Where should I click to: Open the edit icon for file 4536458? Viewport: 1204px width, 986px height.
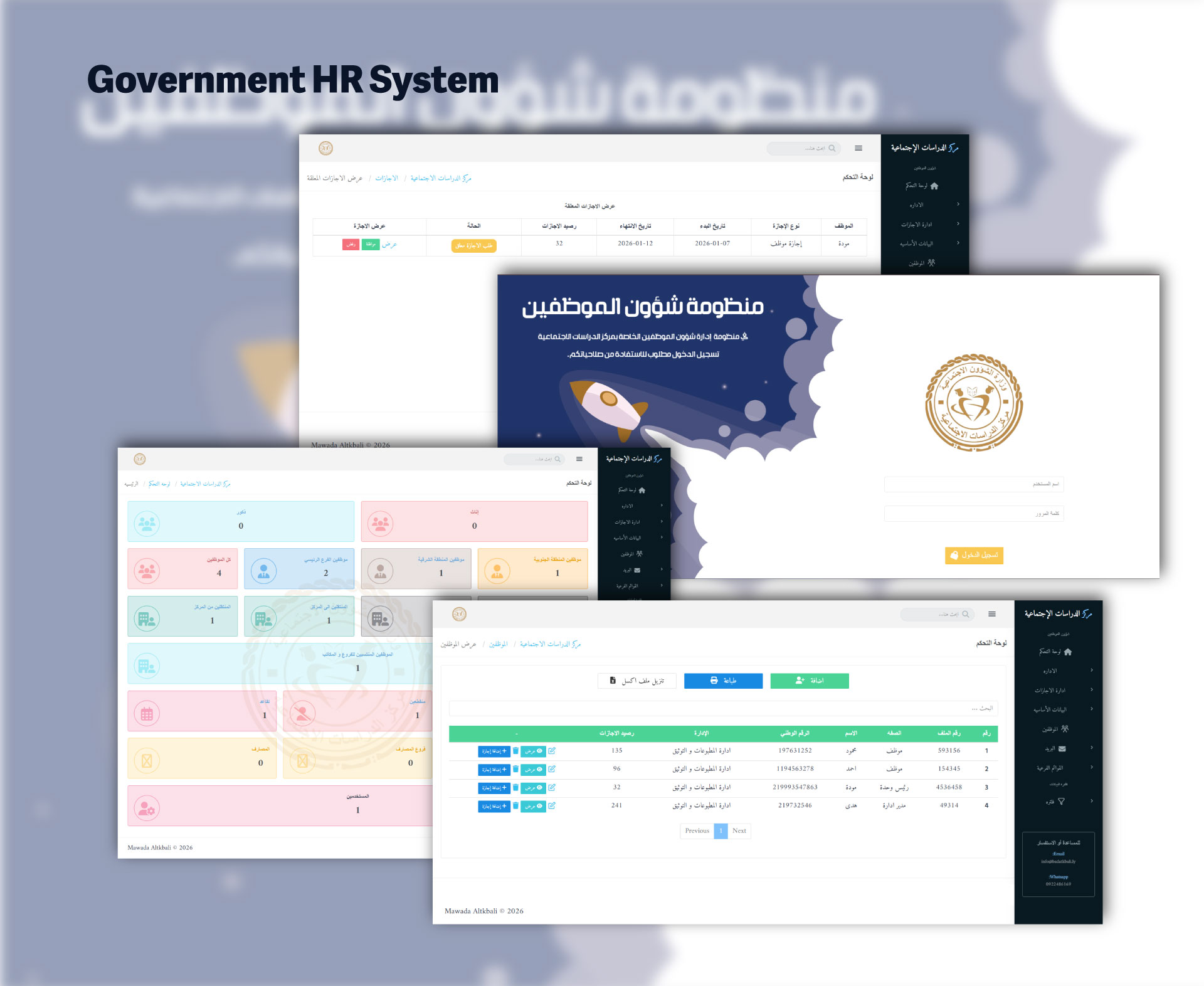pos(552,787)
